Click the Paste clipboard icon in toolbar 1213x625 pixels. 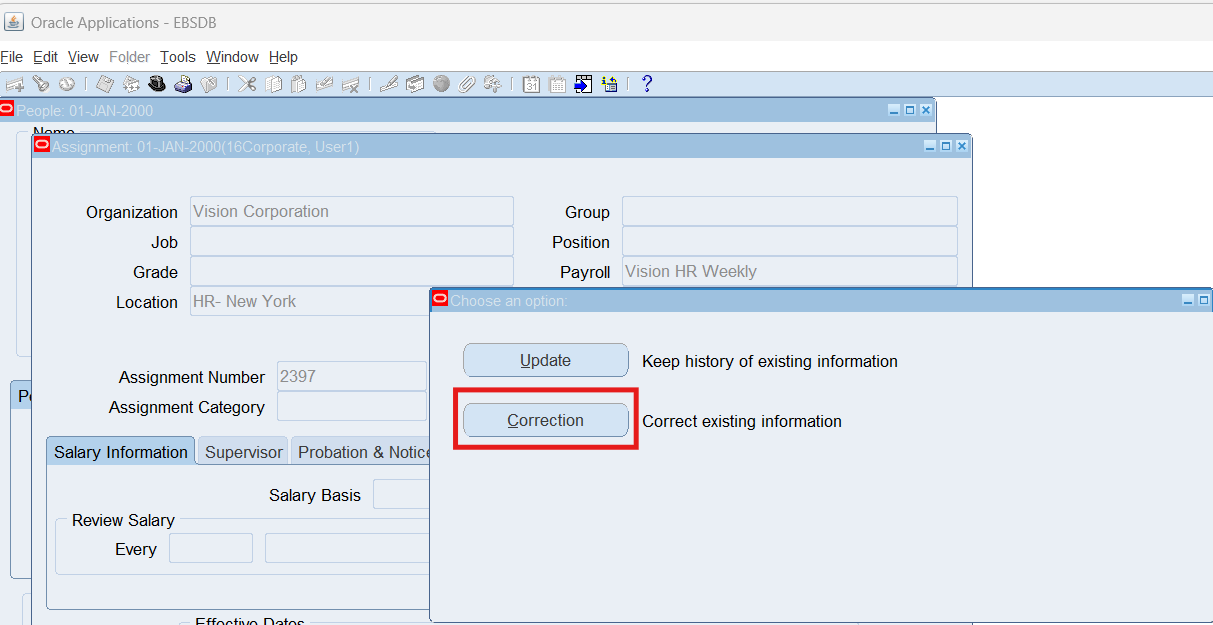pyautogui.click(x=298, y=84)
